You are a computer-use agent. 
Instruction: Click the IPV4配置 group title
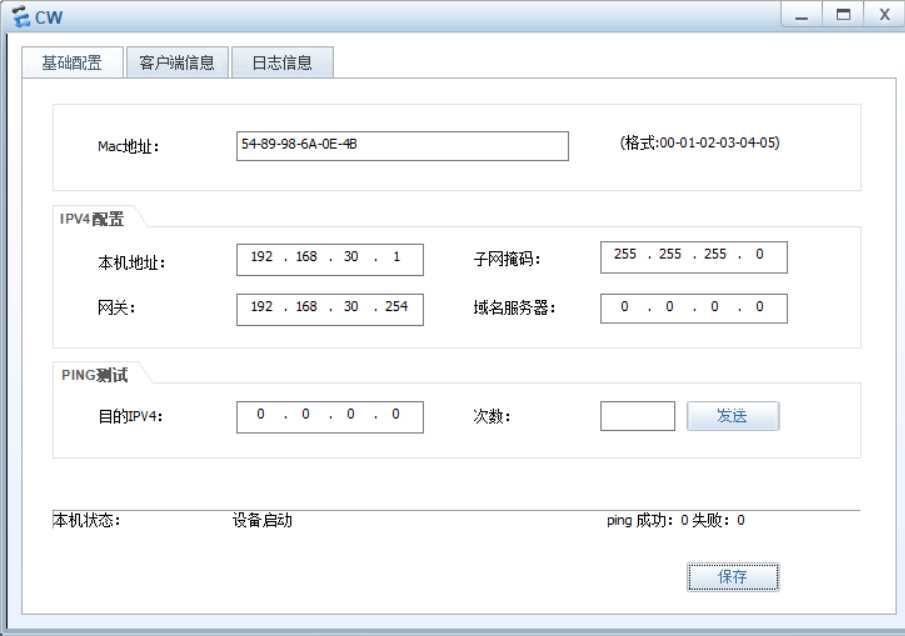[x=92, y=219]
